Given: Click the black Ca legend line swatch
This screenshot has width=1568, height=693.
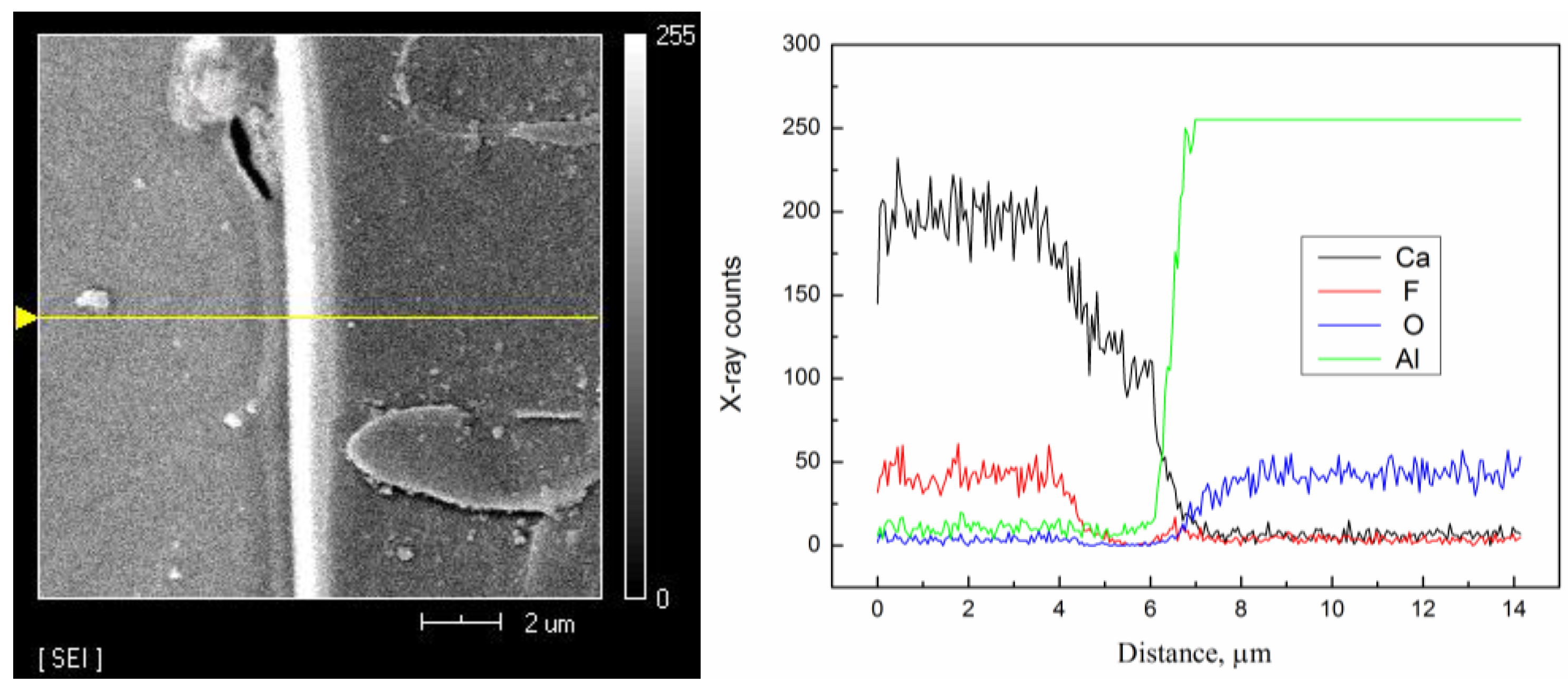Looking at the screenshot, I should (1349, 258).
